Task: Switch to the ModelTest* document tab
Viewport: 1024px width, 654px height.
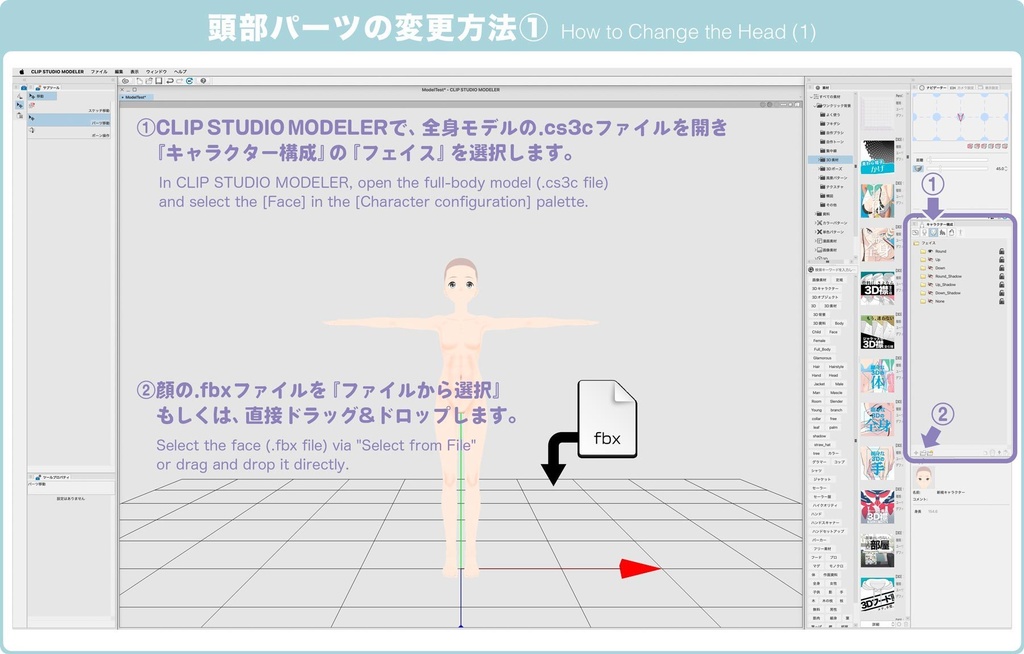Action: tap(138, 97)
